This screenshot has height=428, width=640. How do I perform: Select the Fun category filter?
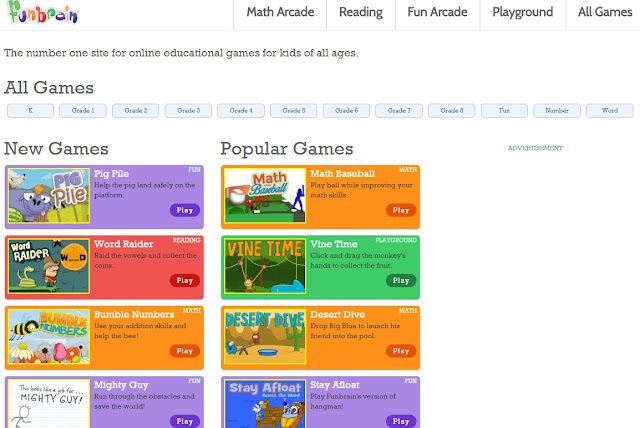[x=504, y=111]
